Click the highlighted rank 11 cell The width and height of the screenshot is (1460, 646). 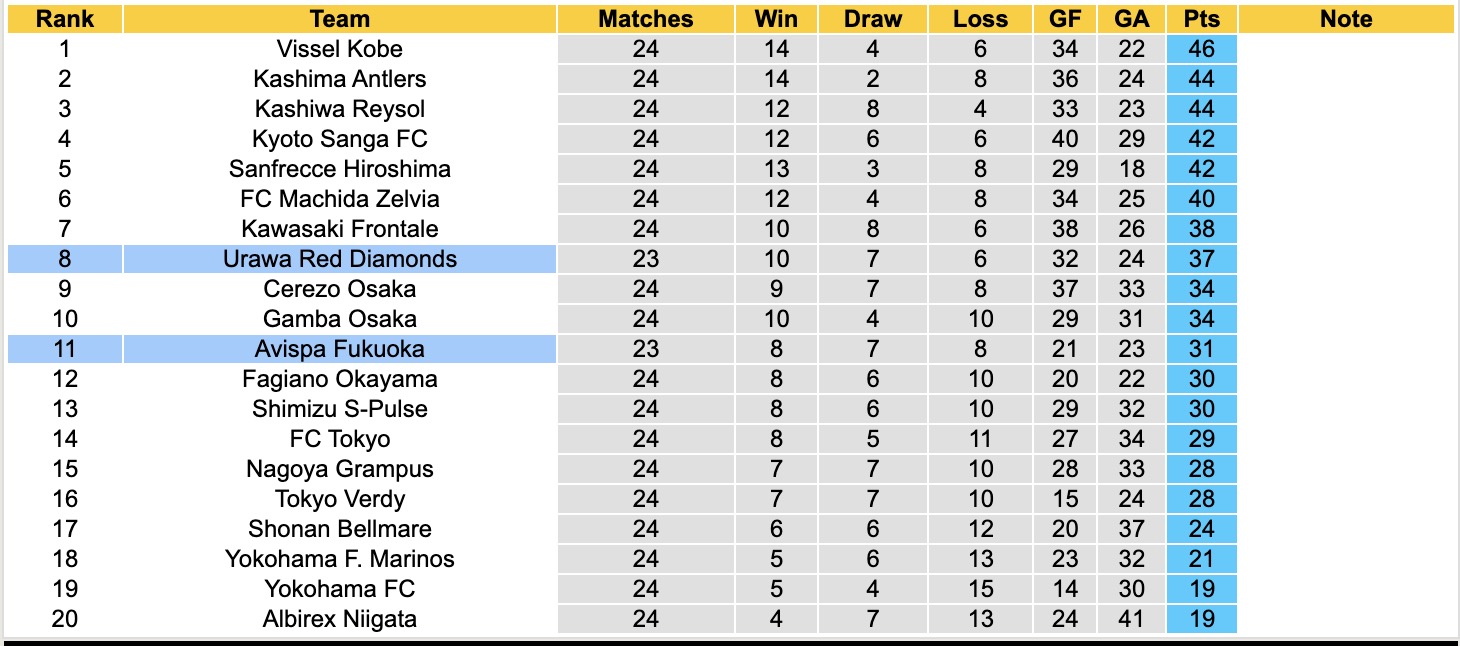(x=64, y=349)
